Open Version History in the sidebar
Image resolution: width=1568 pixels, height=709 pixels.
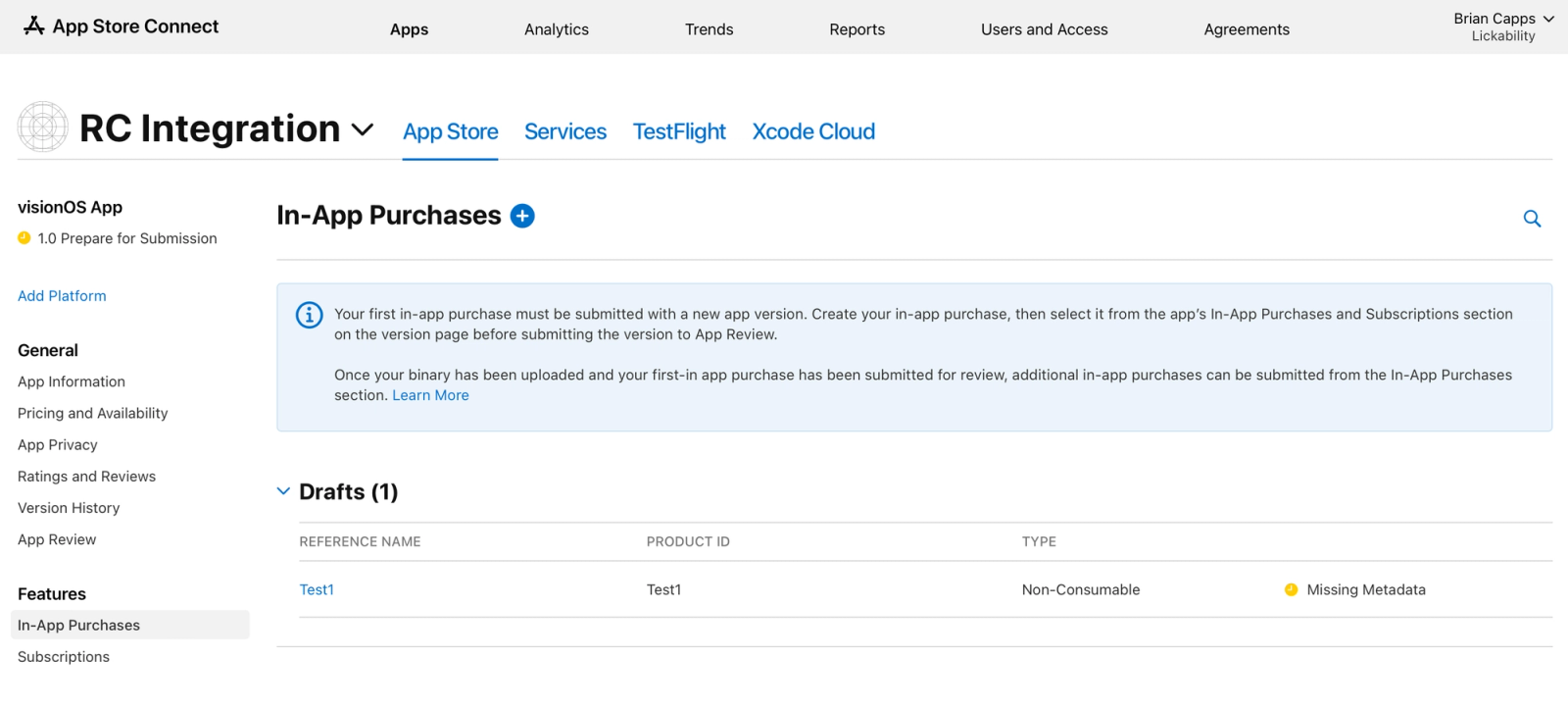tap(69, 508)
